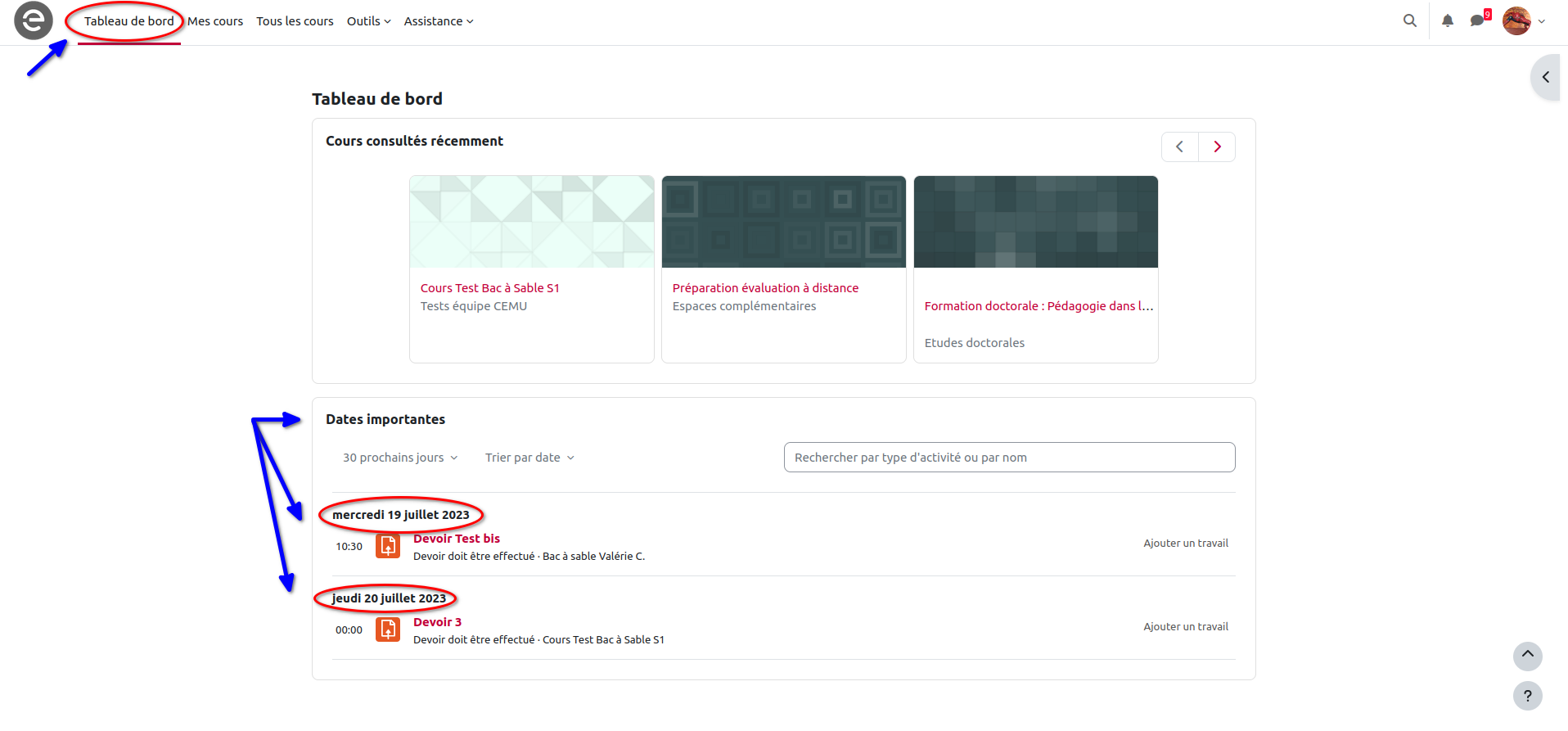Open the Cours Test Bac à Sable S1 link

(489, 288)
